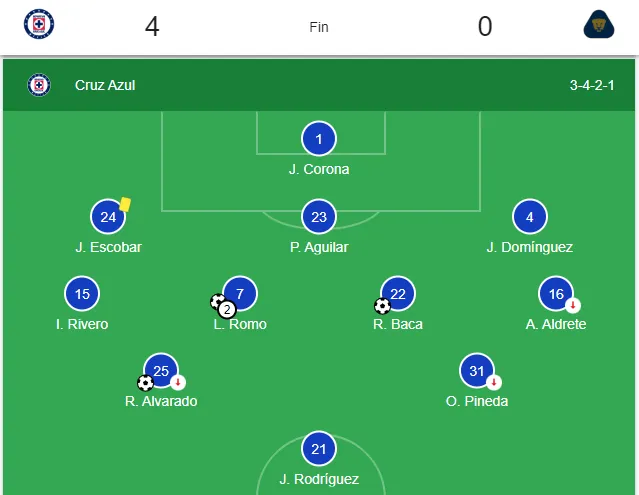This screenshot has width=639, height=495.
Task: Click the Cruz Azul crest in scoreboard
Action: point(39,24)
